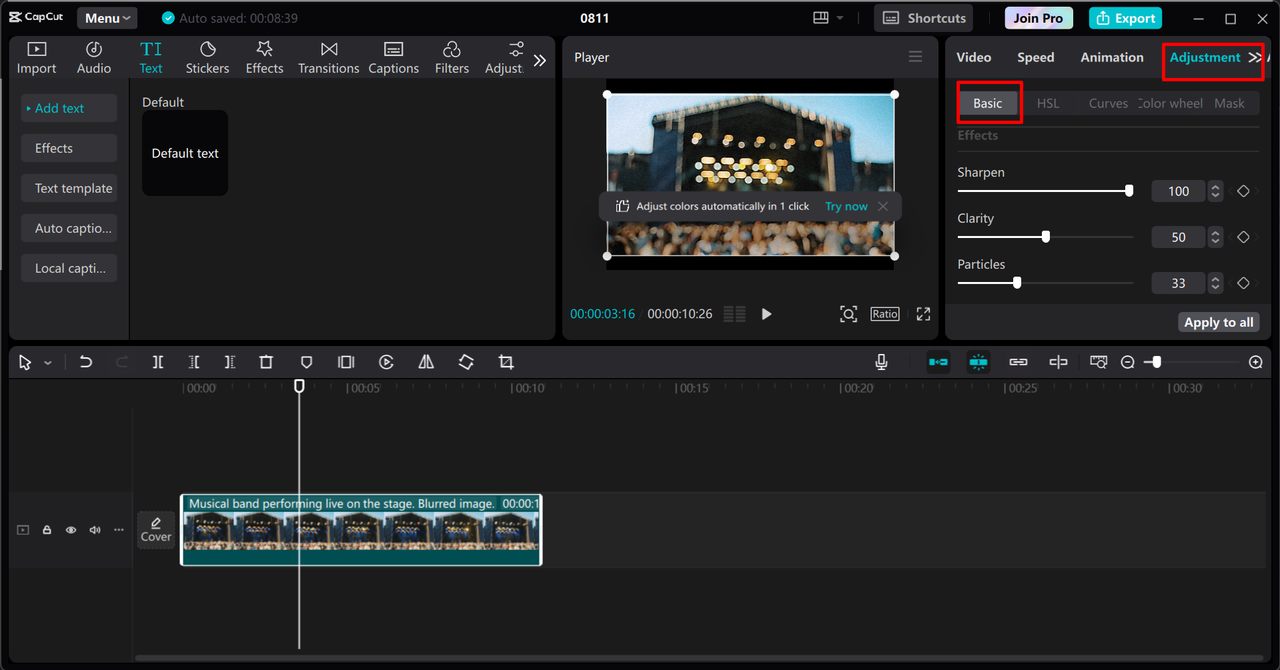Screen dimensions: 1280x670
Task: Mute the video track audio
Action: point(95,530)
